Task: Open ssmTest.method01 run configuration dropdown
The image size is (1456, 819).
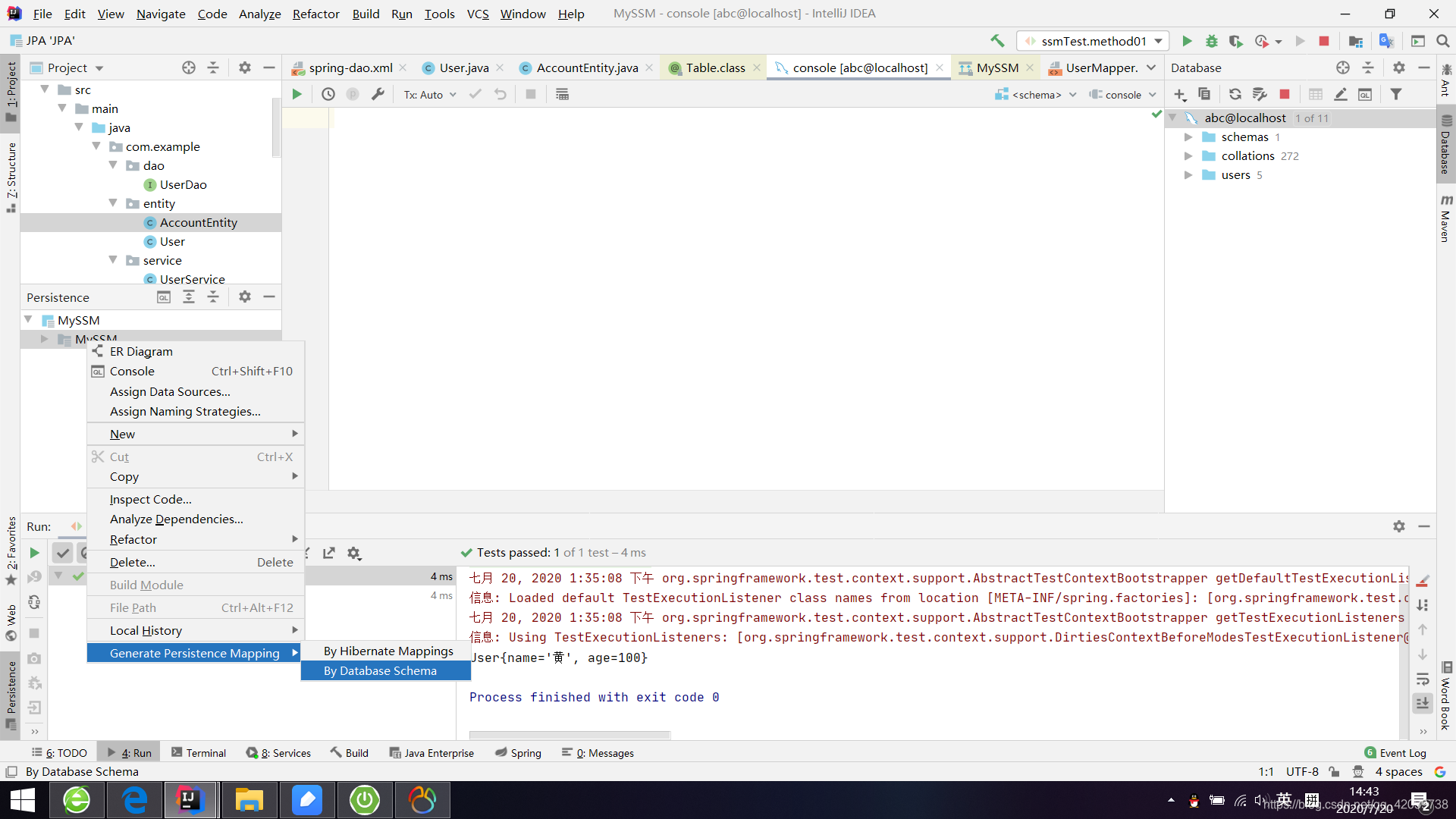Action: pyautogui.click(x=1093, y=41)
